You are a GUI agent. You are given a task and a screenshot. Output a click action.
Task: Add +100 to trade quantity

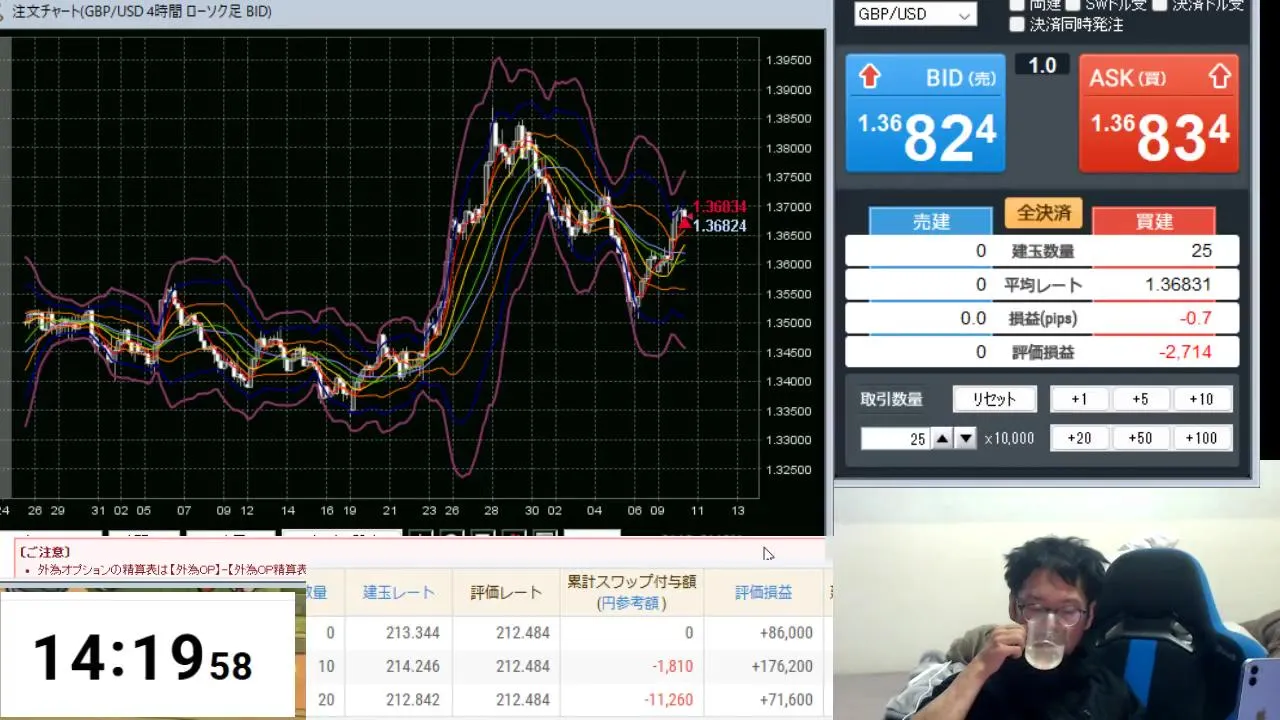[x=1201, y=438]
